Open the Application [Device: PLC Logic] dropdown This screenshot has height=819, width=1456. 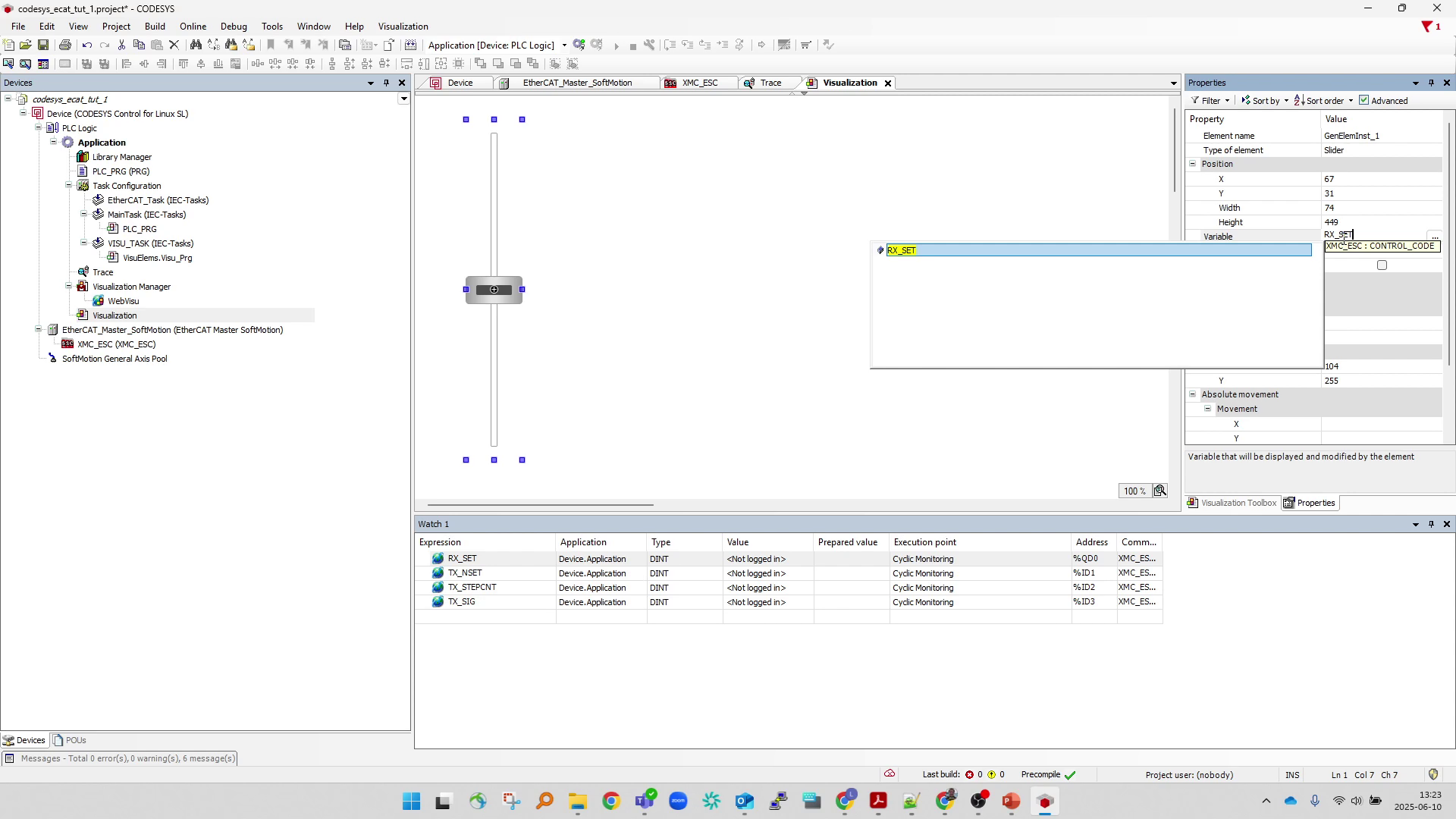coord(564,45)
